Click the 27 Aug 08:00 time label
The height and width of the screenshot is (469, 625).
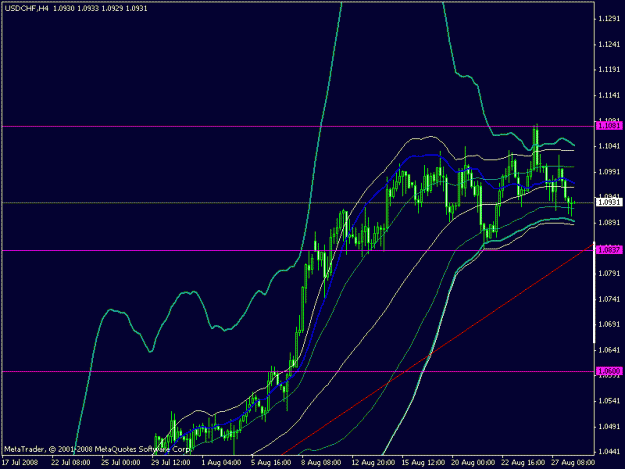click(x=573, y=462)
